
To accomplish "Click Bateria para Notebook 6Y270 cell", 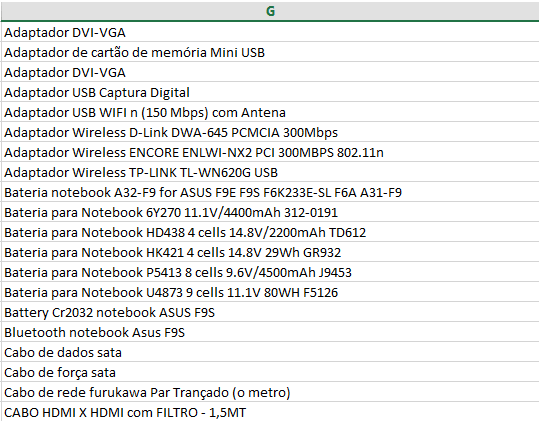I will coord(270,212).
